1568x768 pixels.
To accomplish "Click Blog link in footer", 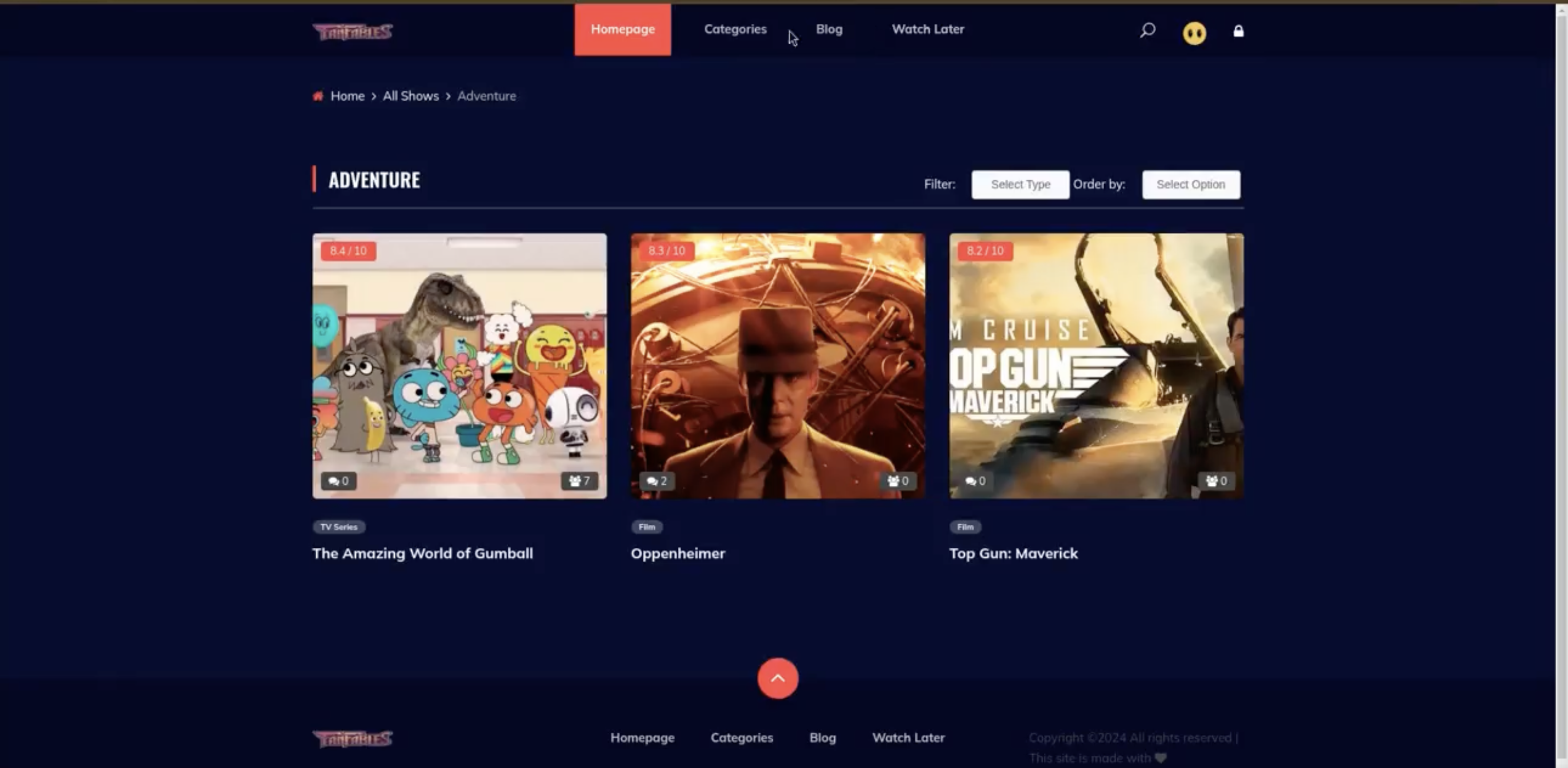I will tap(822, 738).
